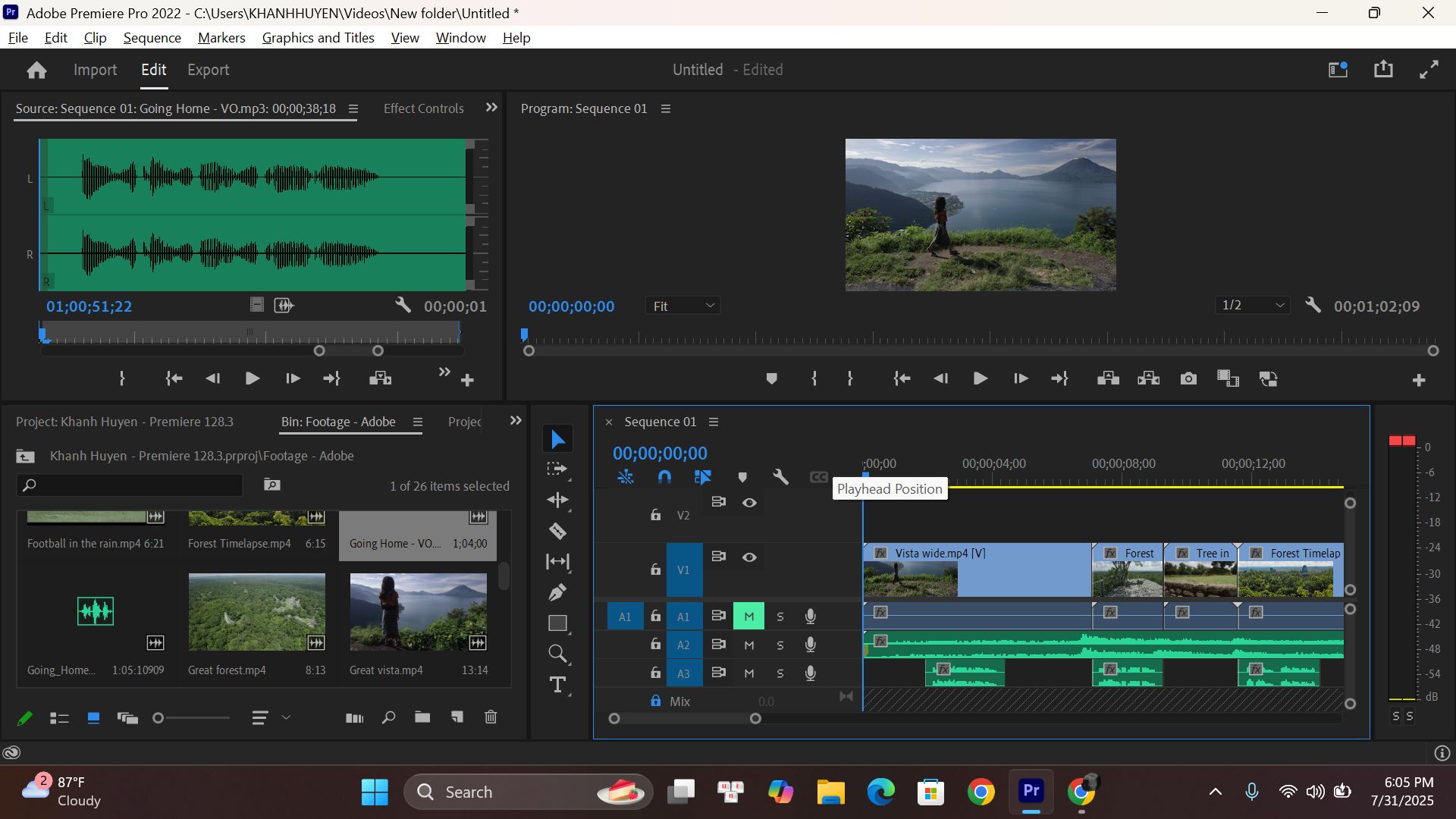This screenshot has height=819, width=1456.
Task: Click the Export Frame camera icon
Action: [1188, 378]
